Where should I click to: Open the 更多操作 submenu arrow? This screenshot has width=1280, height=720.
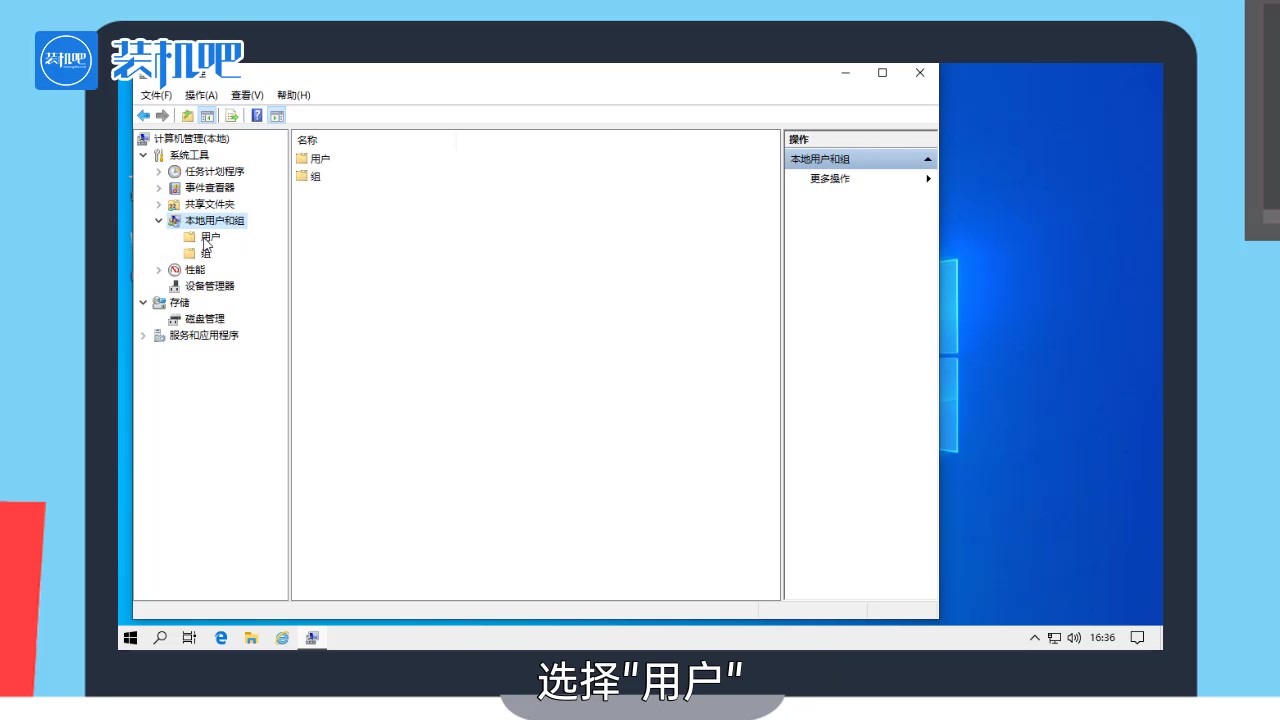(927, 178)
